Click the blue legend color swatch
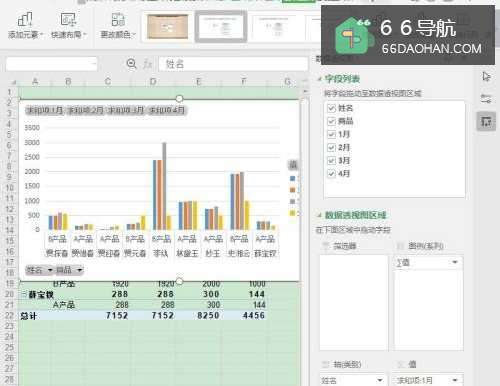This screenshot has height=386, width=500. pos(293,179)
